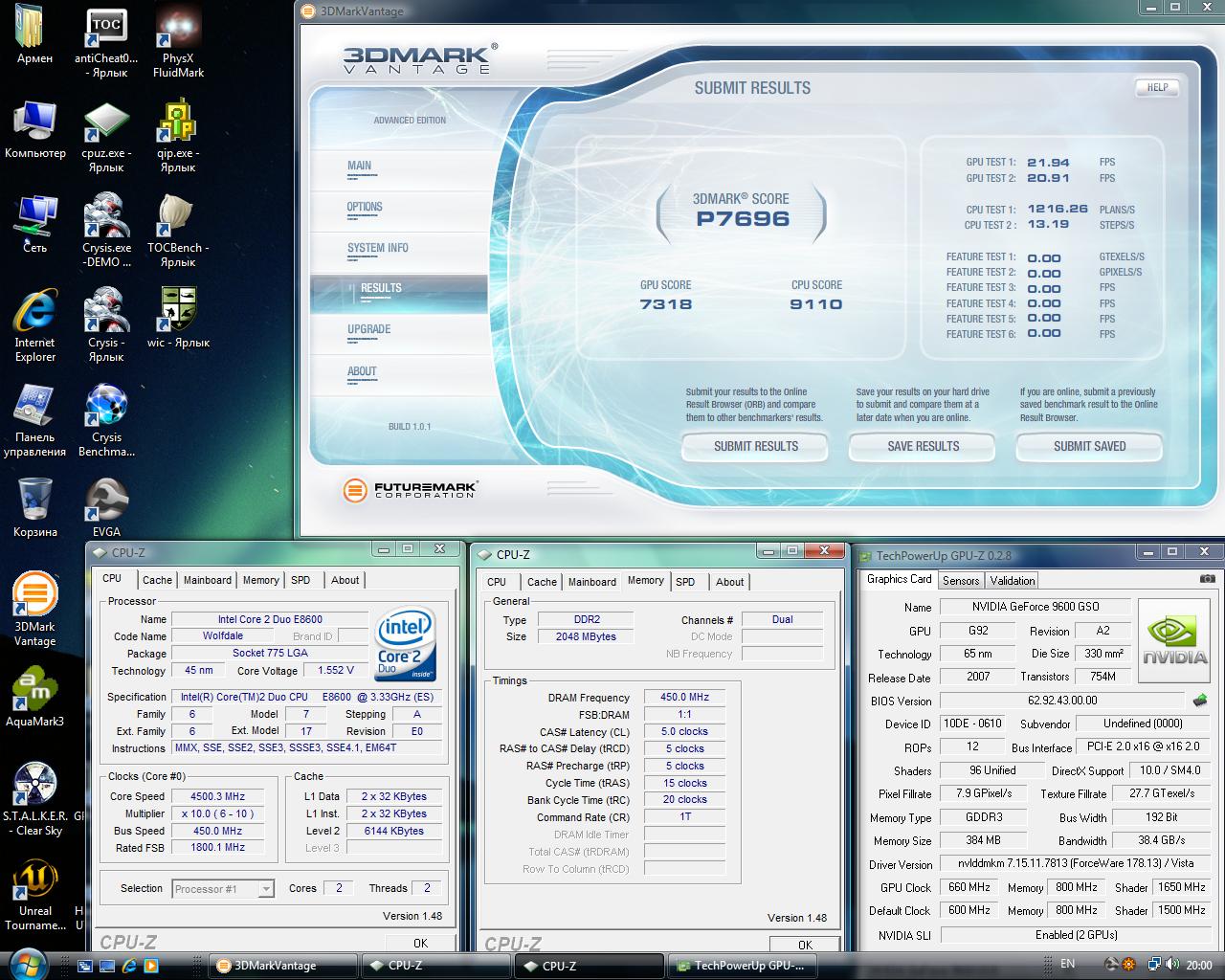Select About tab in left CPU-Z window
The height and width of the screenshot is (980, 1225).
tap(345, 580)
